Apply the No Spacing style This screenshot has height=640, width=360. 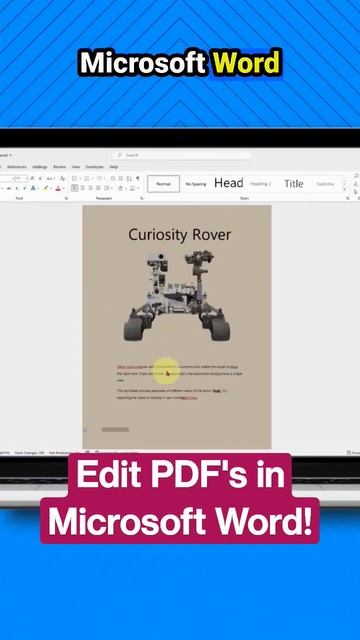[196, 184]
